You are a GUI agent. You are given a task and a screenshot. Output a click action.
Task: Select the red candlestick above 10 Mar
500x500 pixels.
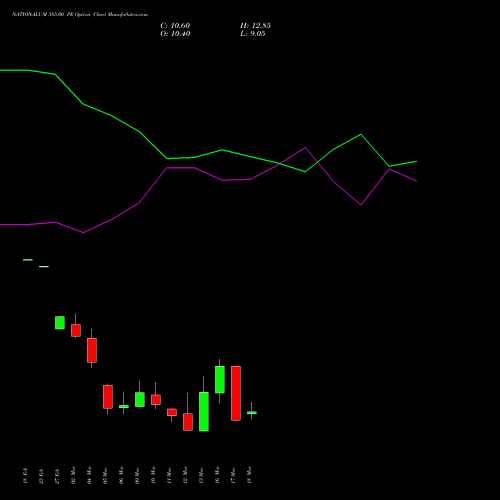pos(156,400)
